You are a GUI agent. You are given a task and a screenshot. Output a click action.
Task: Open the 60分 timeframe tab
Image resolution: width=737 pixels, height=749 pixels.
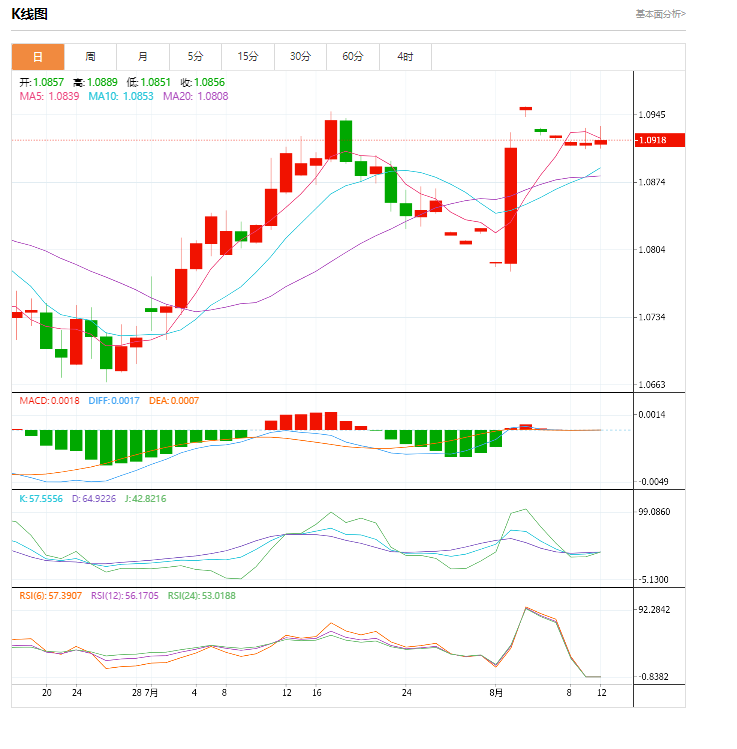click(353, 57)
